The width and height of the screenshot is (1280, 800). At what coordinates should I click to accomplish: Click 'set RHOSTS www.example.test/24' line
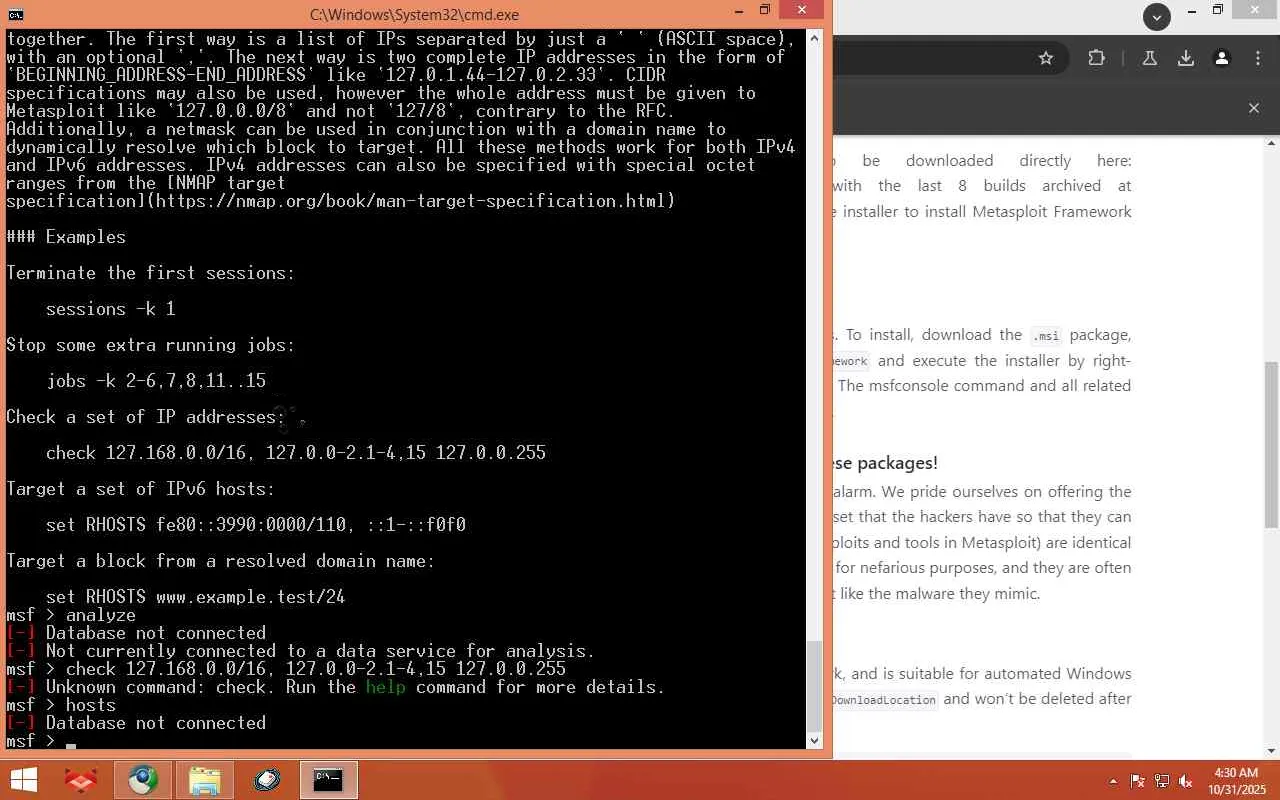pos(196,597)
